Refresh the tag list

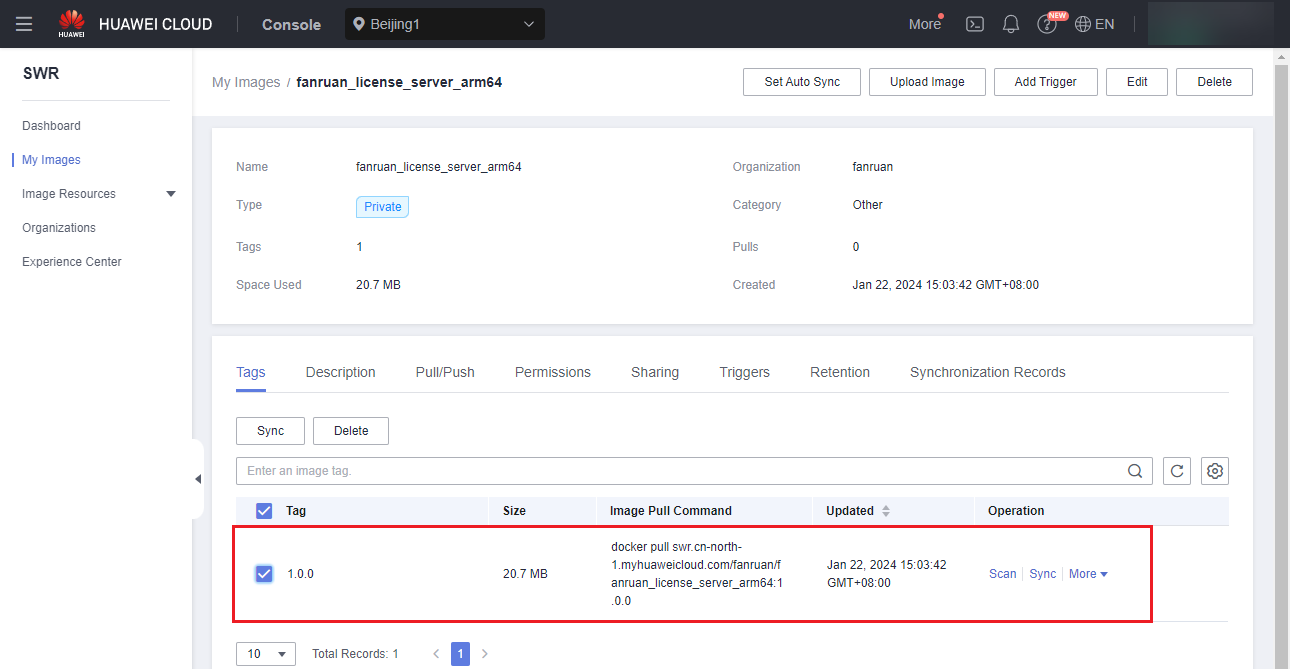pos(1177,471)
